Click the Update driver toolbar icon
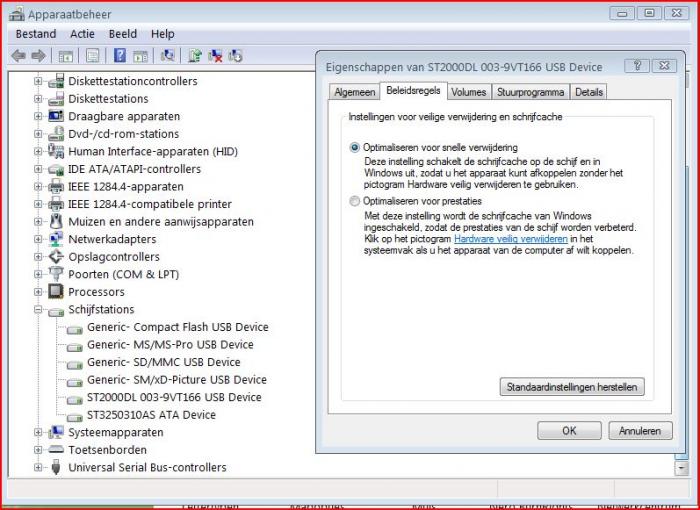The width and height of the screenshot is (700, 510). [x=195, y=55]
